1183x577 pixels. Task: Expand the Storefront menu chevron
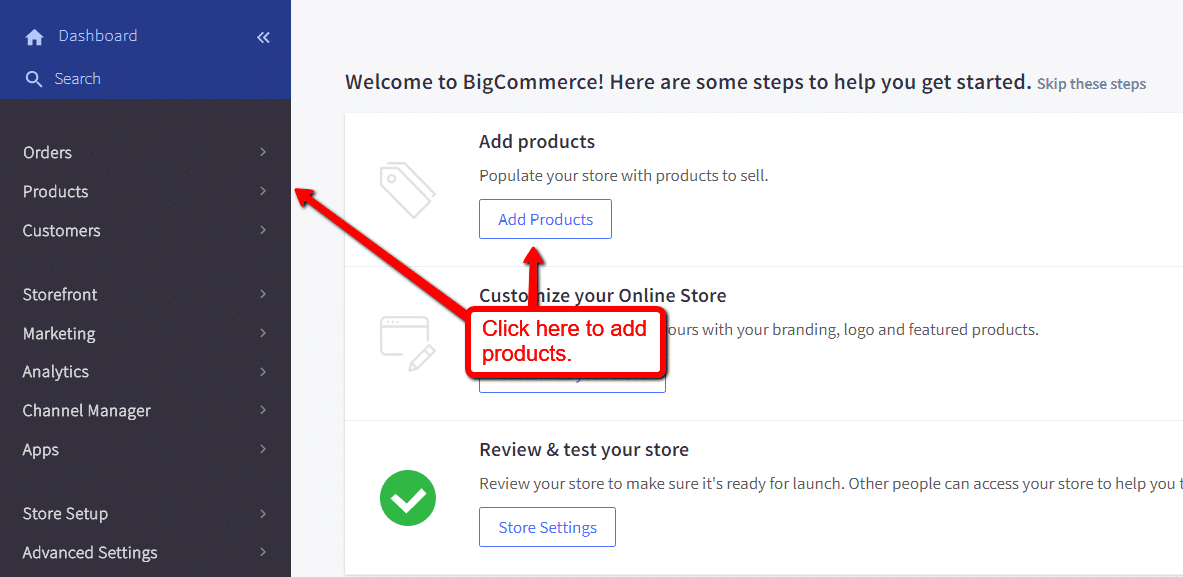[262, 294]
